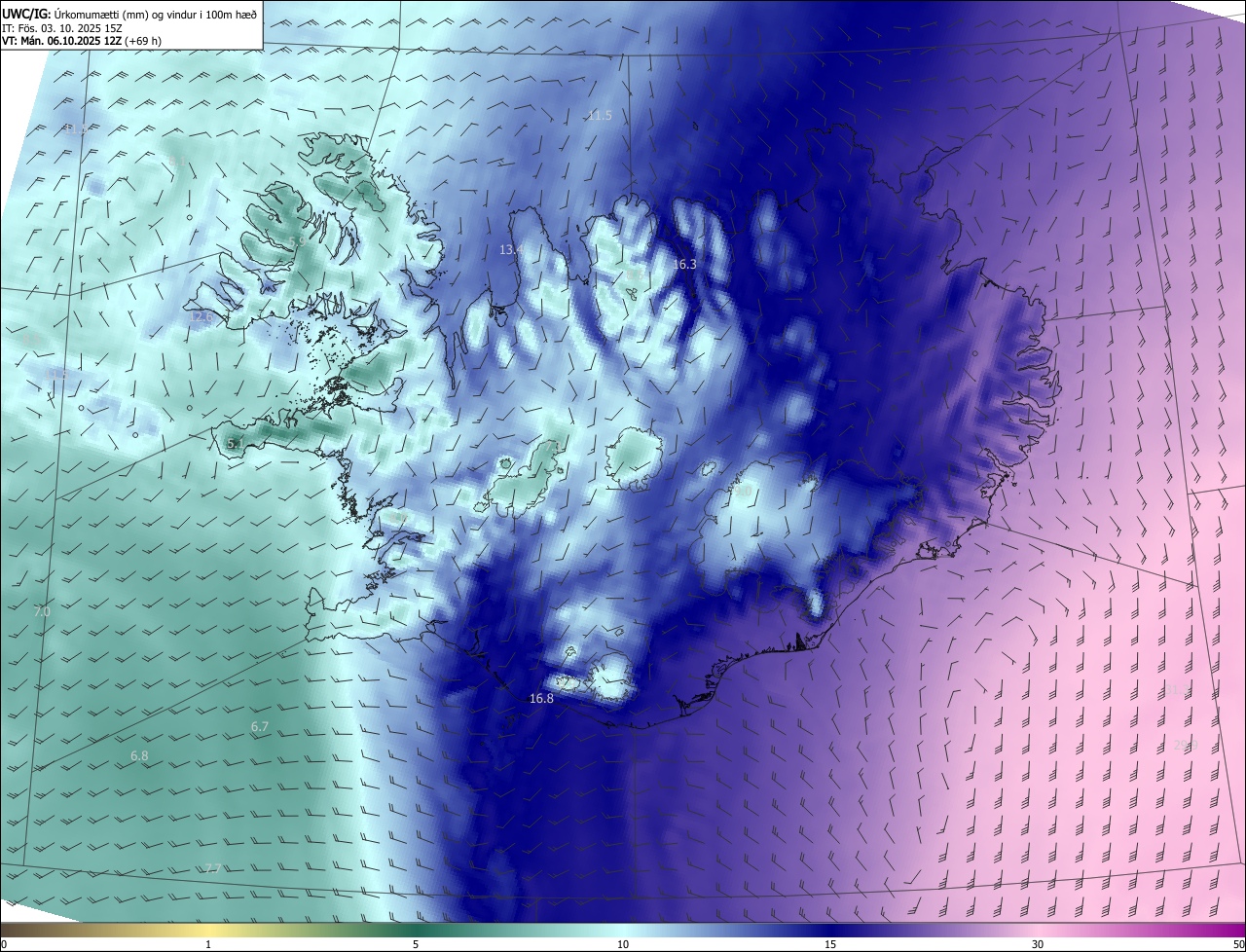Click the 7.0 value label on the map
This screenshot has height=952, width=1246.
(x=42, y=612)
